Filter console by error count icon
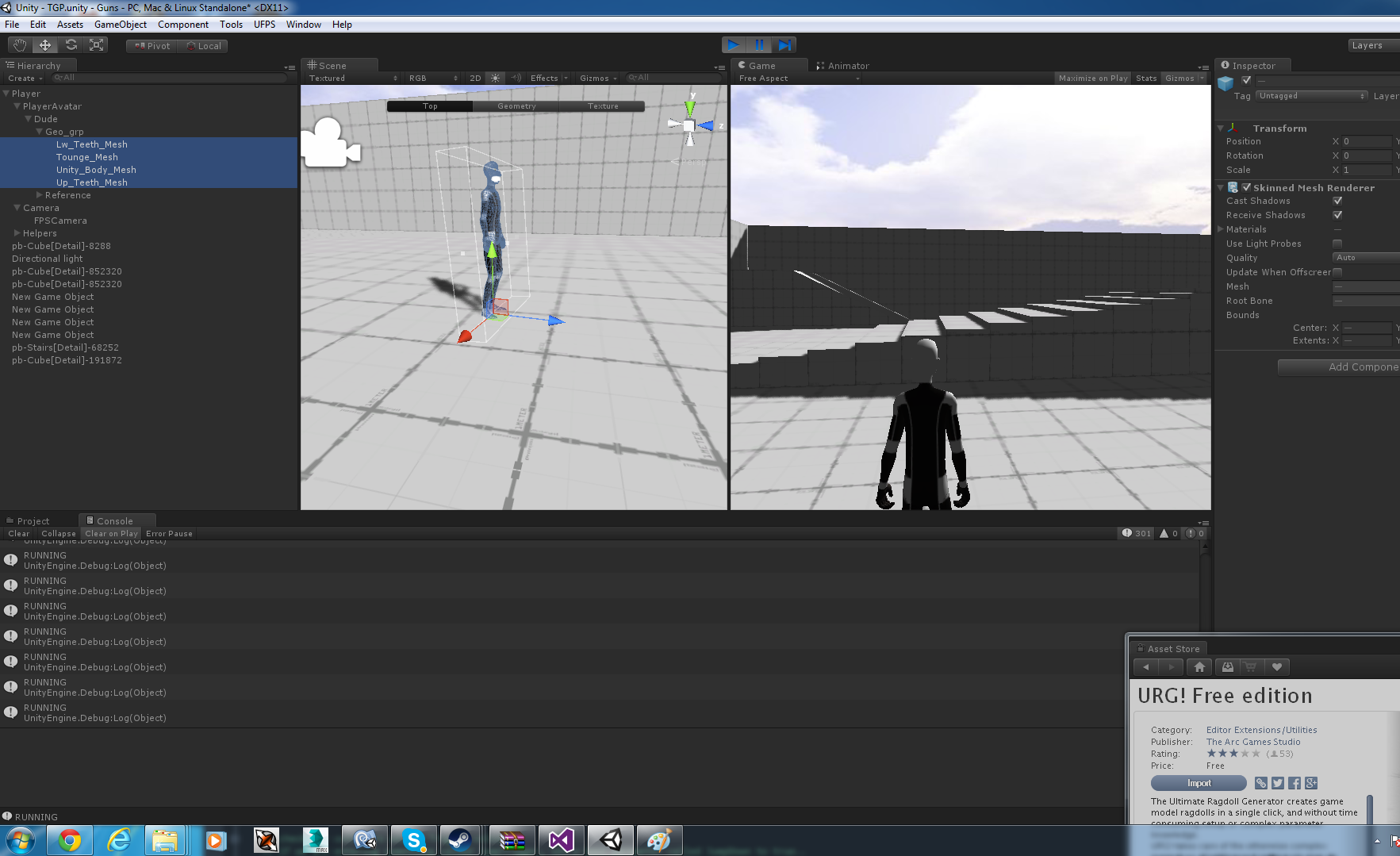Viewport: 1400px width, 856px height. (1195, 534)
